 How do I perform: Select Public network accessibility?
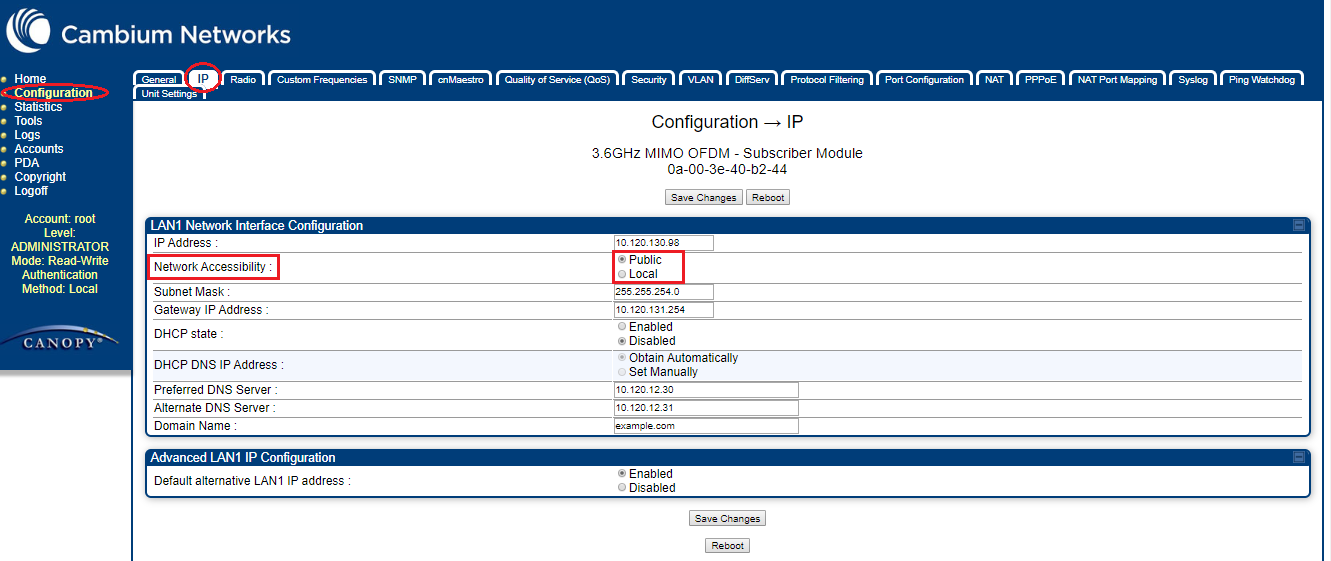tap(622, 260)
